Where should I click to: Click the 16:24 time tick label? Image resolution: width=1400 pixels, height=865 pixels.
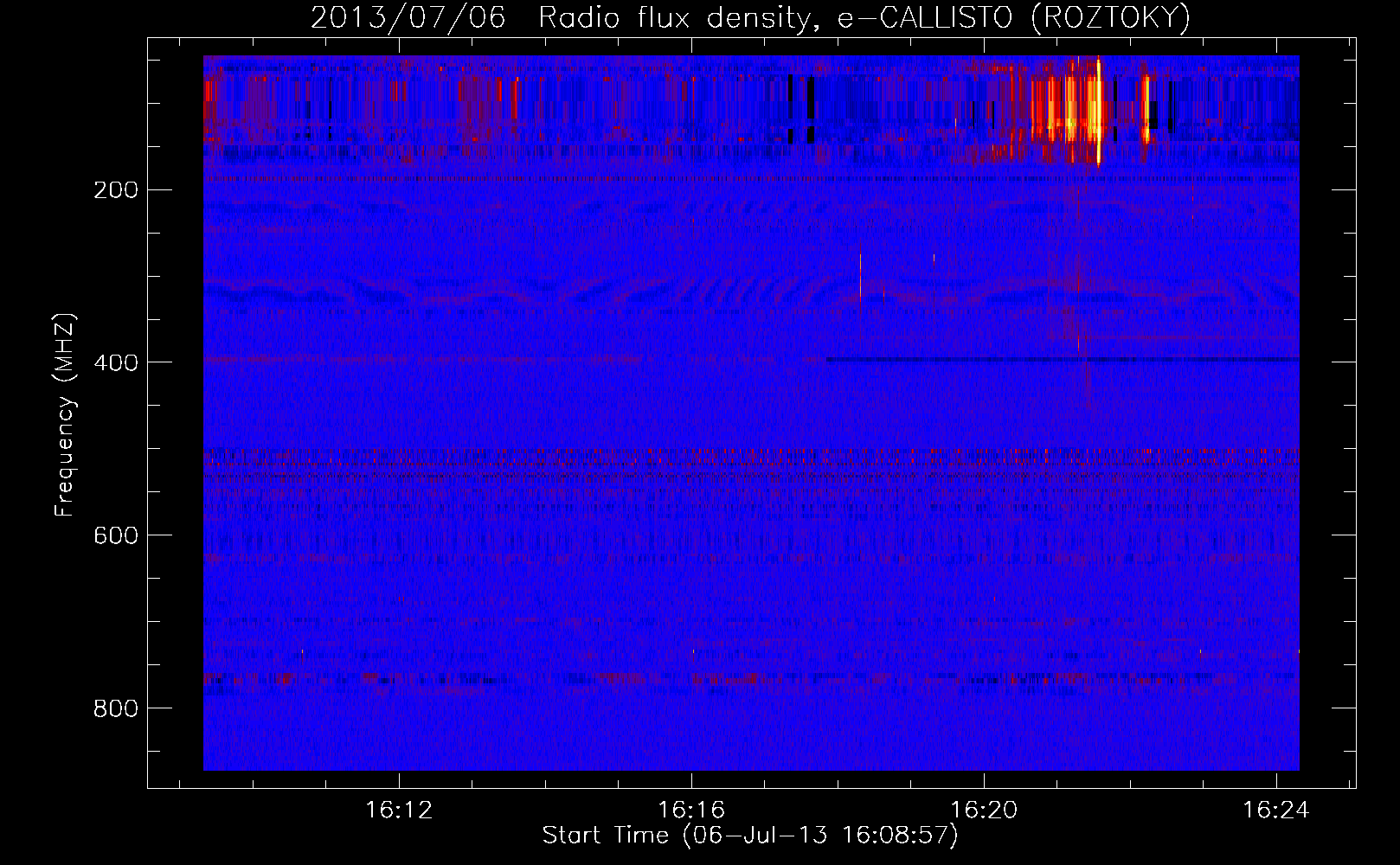pyautogui.click(x=1276, y=810)
